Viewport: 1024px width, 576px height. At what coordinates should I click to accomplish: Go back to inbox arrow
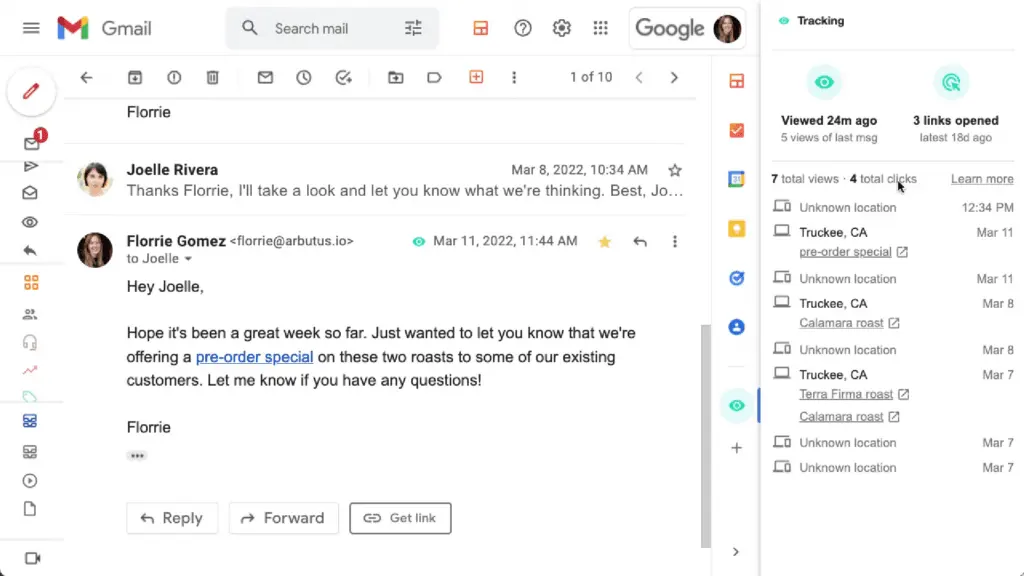[86, 78]
